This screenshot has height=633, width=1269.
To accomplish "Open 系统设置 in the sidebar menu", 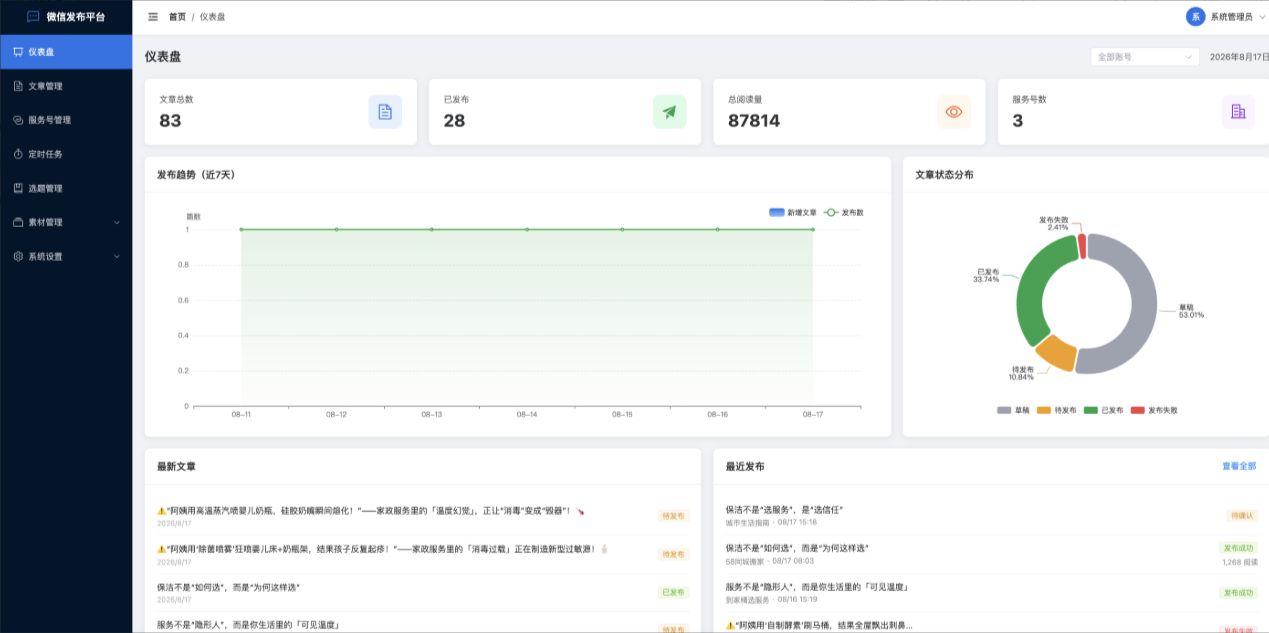I will [66, 256].
